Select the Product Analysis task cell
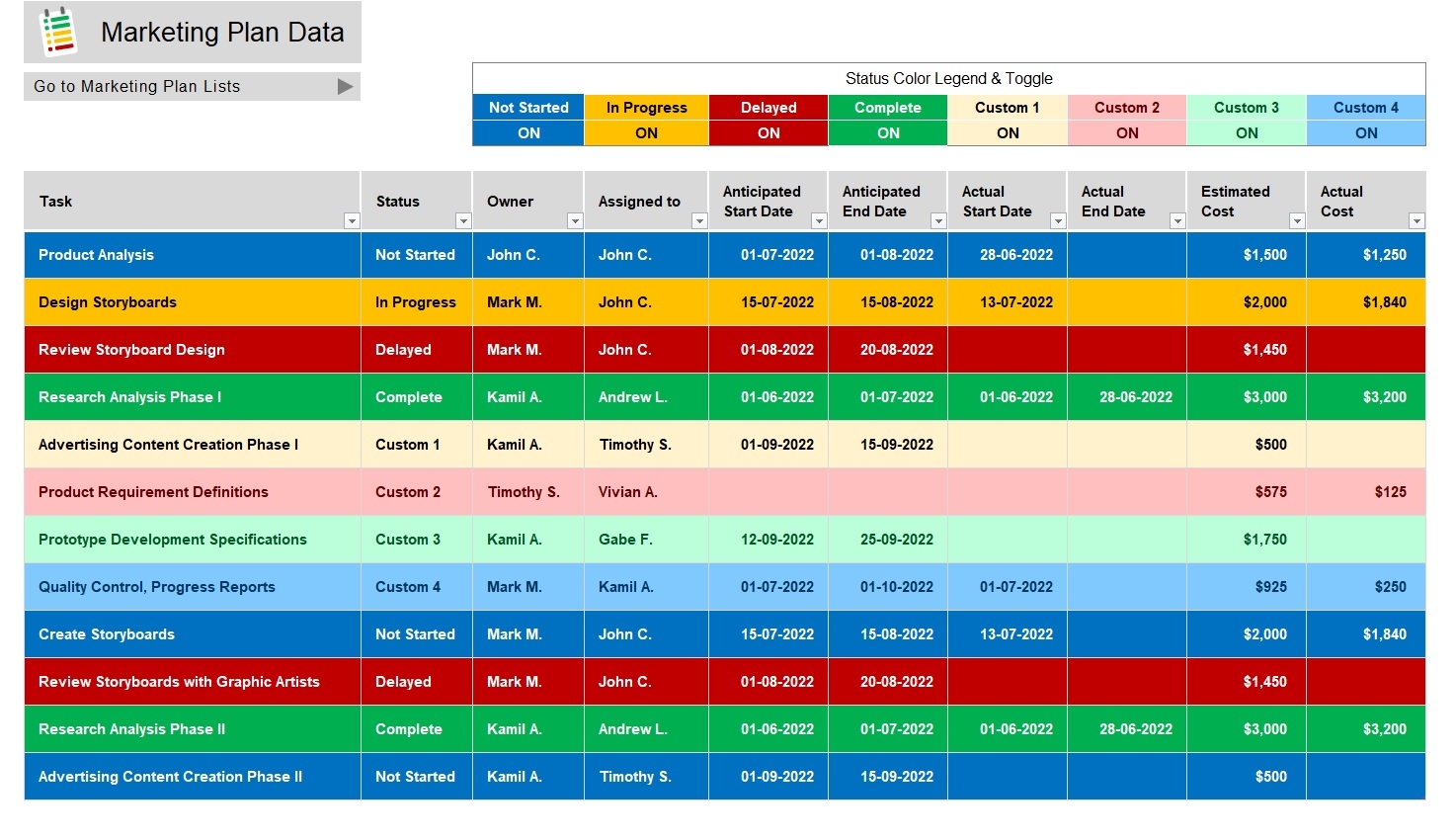Image resolution: width=1456 pixels, height=840 pixels. pos(96,254)
